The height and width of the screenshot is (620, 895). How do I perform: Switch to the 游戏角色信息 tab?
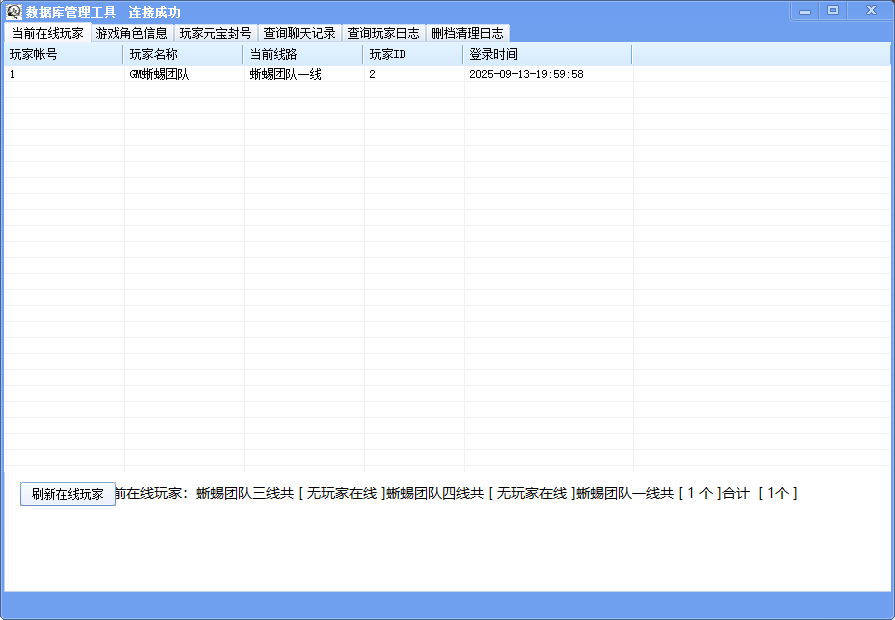click(131, 33)
